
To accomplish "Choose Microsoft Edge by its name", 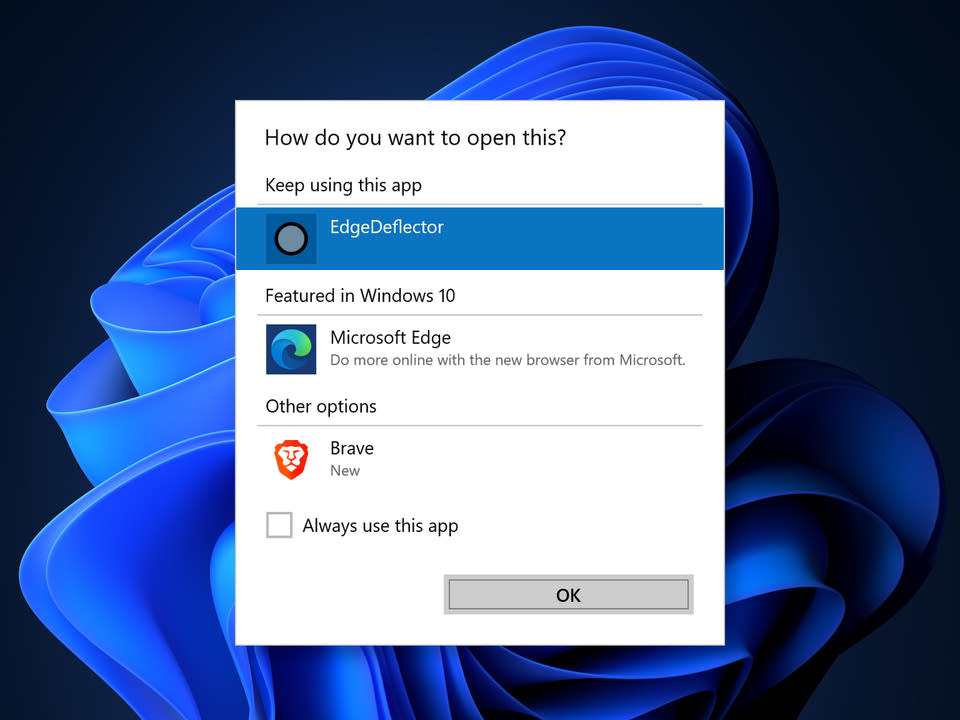I will [391, 337].
